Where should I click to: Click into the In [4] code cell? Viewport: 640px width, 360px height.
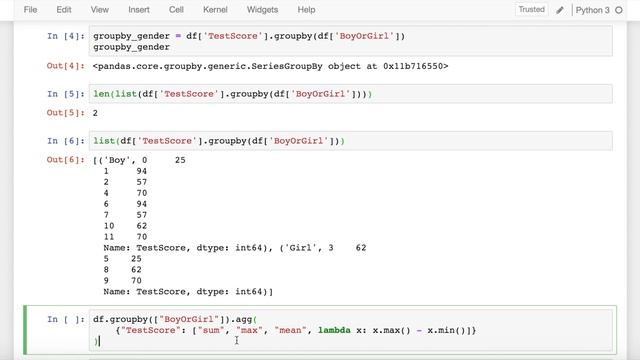(350, 41)
